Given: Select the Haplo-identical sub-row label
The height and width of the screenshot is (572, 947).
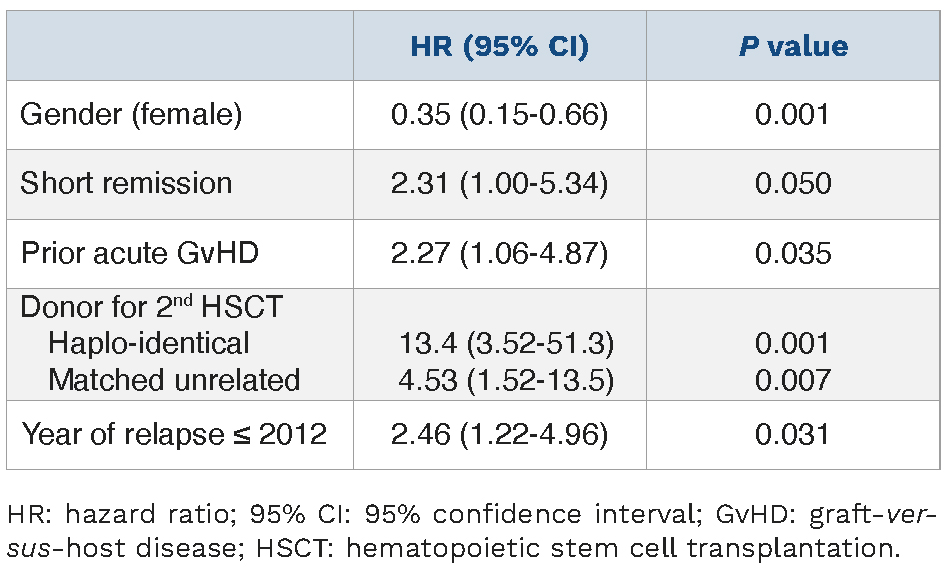Looking at the screenshot, I should [x=149, y=343].
